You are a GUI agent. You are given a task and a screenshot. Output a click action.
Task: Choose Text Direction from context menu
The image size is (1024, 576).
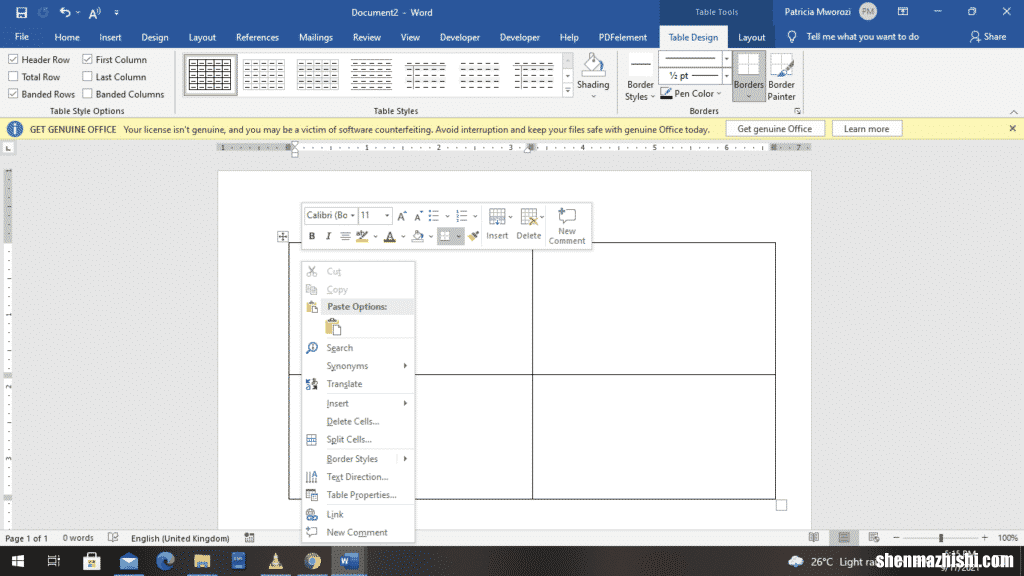pyautogui.click(x=359, y=477)
